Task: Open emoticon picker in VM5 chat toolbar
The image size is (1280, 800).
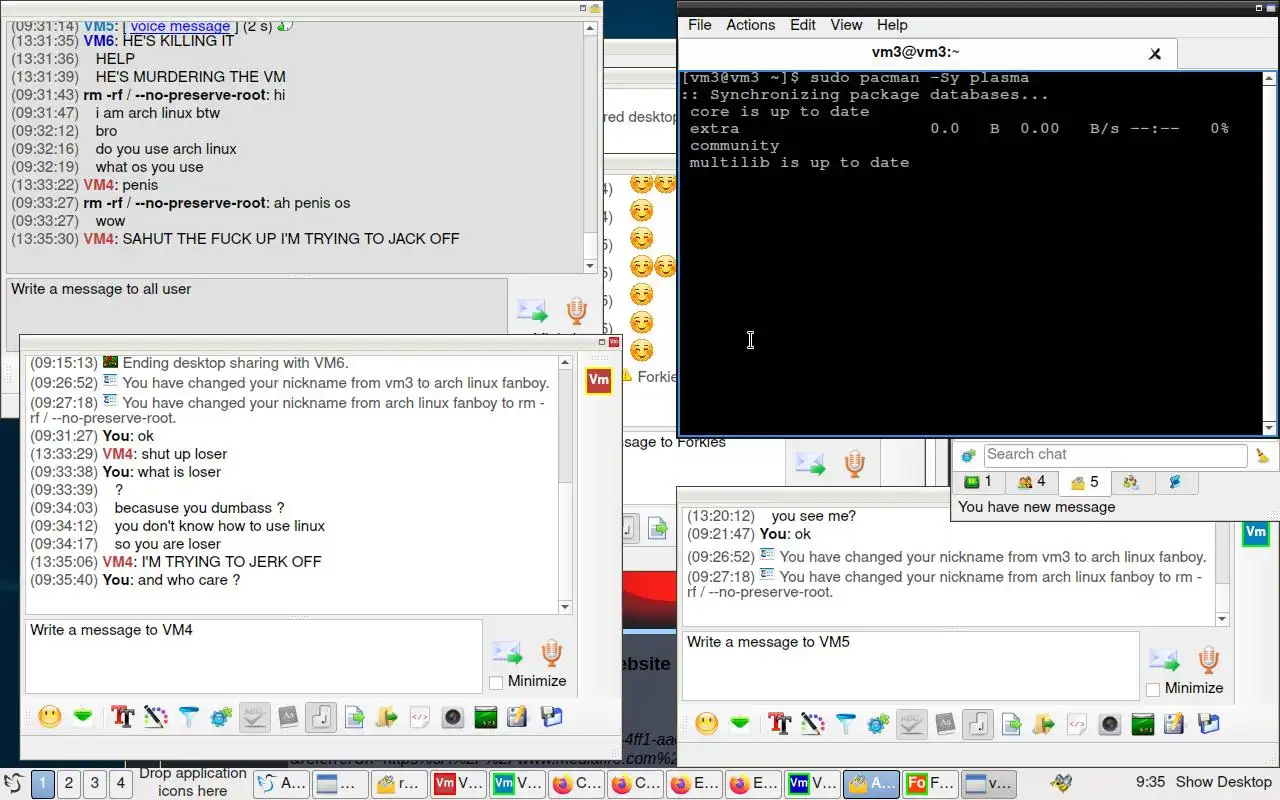Action: coord(707,723)
